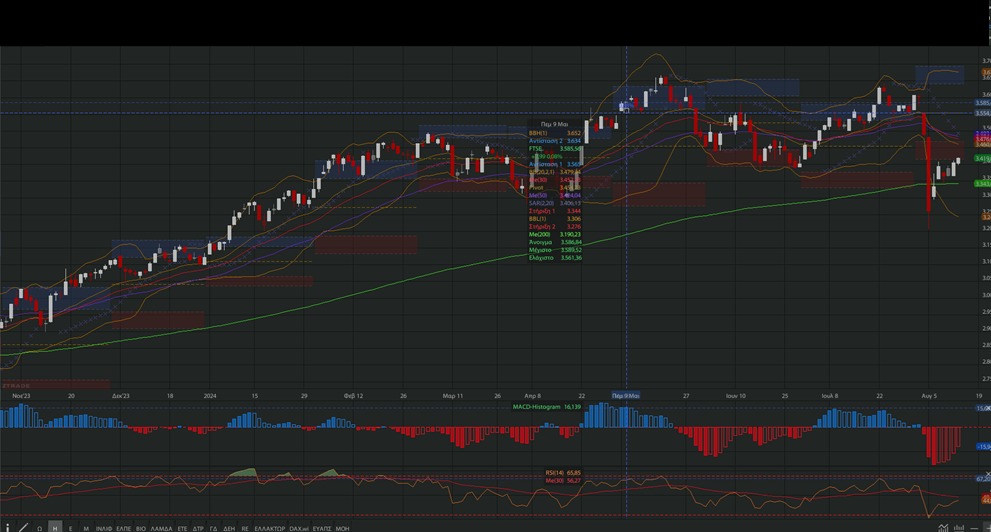Open the ΕΛΠΕ symbol shortcut
This screenshot has width=991, height=532.
(x=123, y=528)
